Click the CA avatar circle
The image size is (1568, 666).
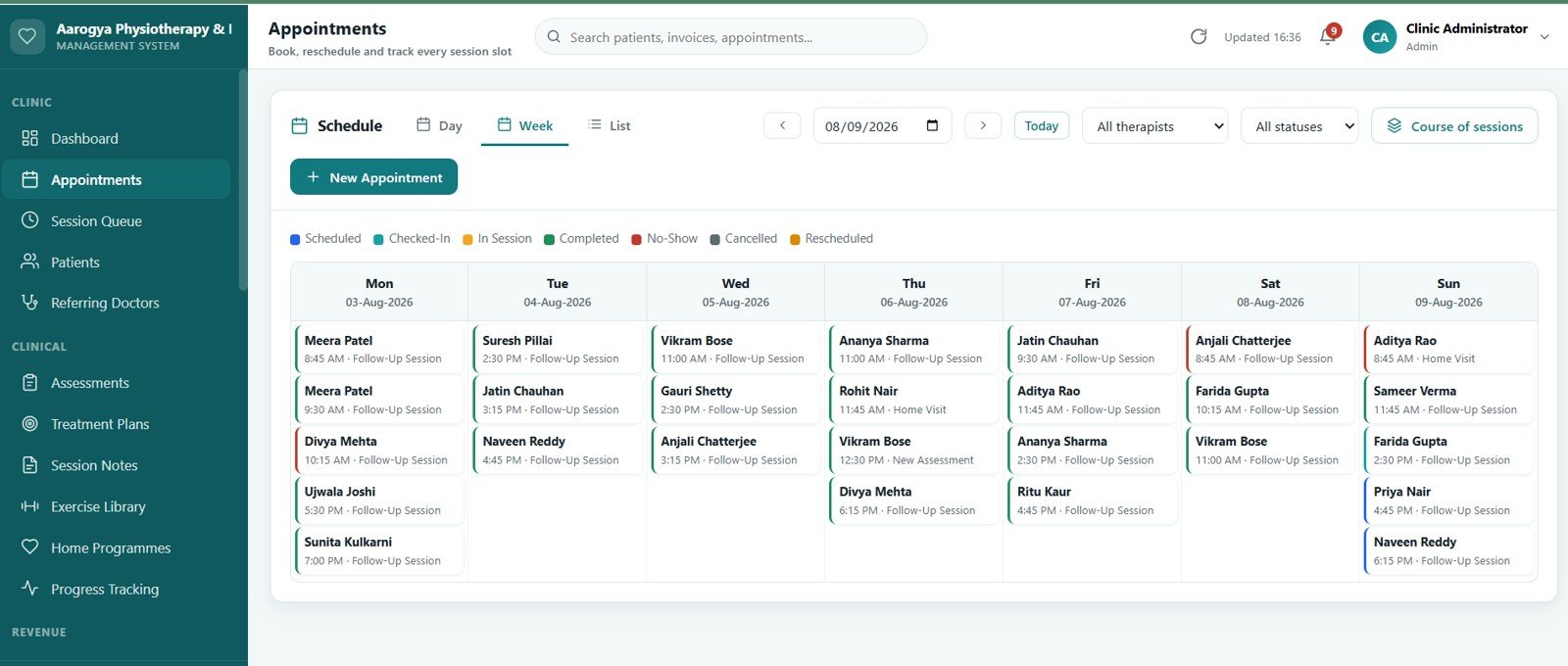1380,37
